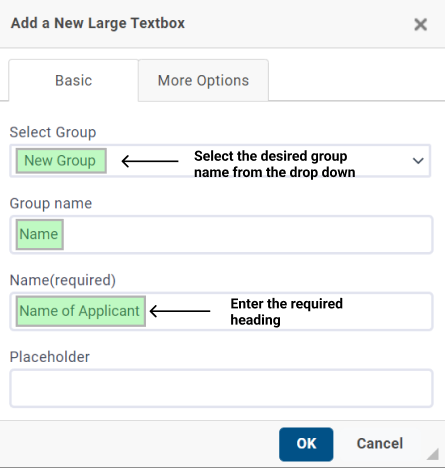Close the Add a New Large Textbox dialog

click(x=420, y=24)
